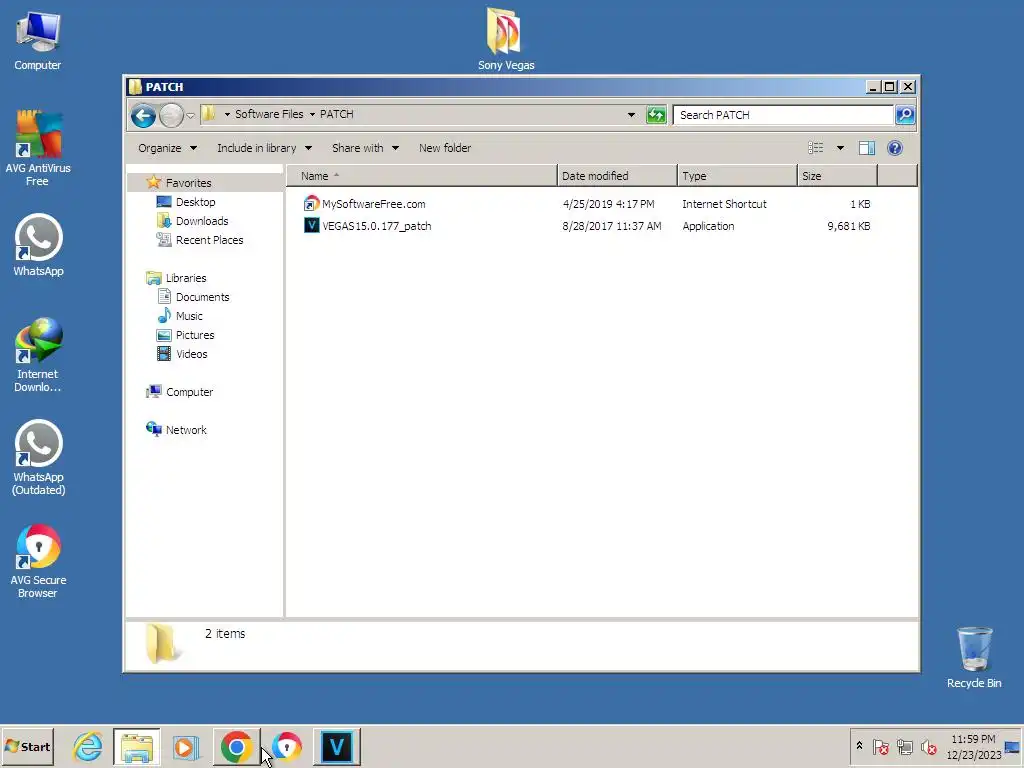
Task: Click the search magnifier icon
Action: click(905, 115)
